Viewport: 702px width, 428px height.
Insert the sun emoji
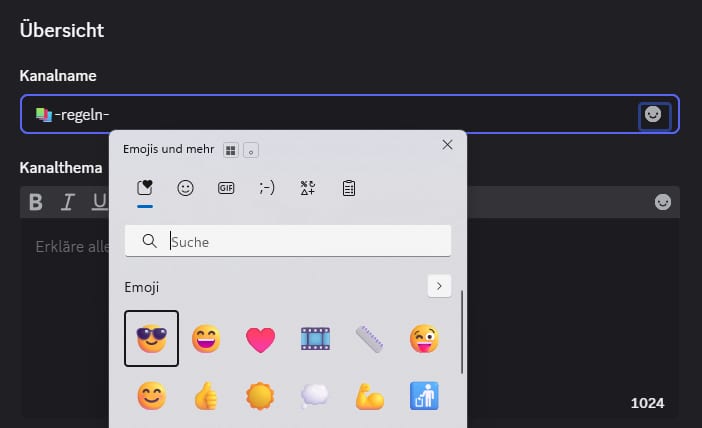[x=260, y=396]
